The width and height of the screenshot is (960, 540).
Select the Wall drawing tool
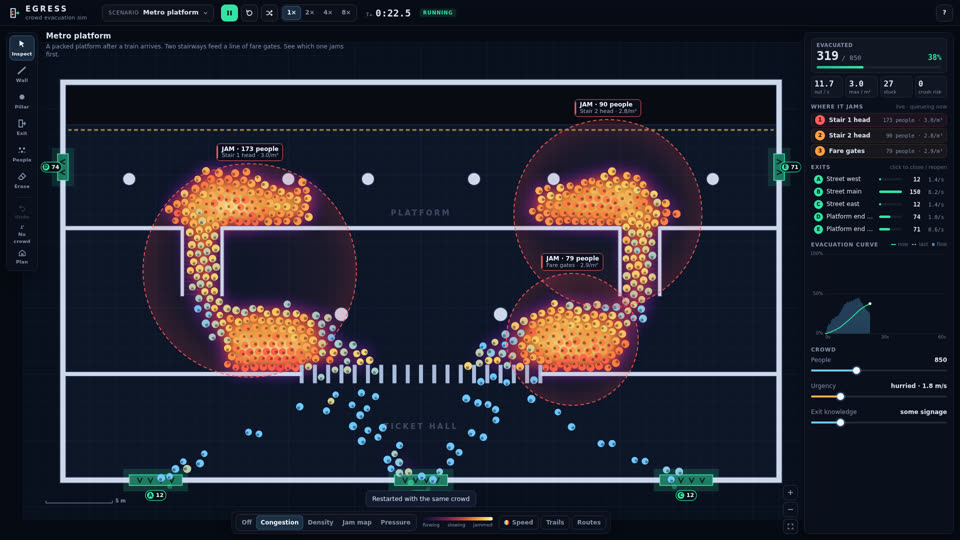click(x=21, y=74)
